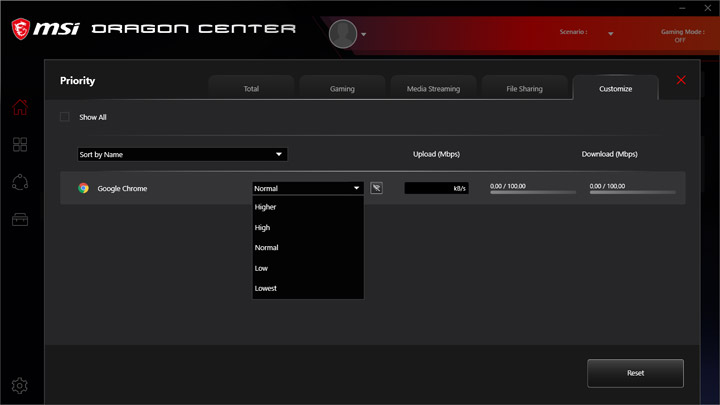Screen dimensions: 720x405
Task: Minimize the Dragon Center window
Action: pos(682,8)
